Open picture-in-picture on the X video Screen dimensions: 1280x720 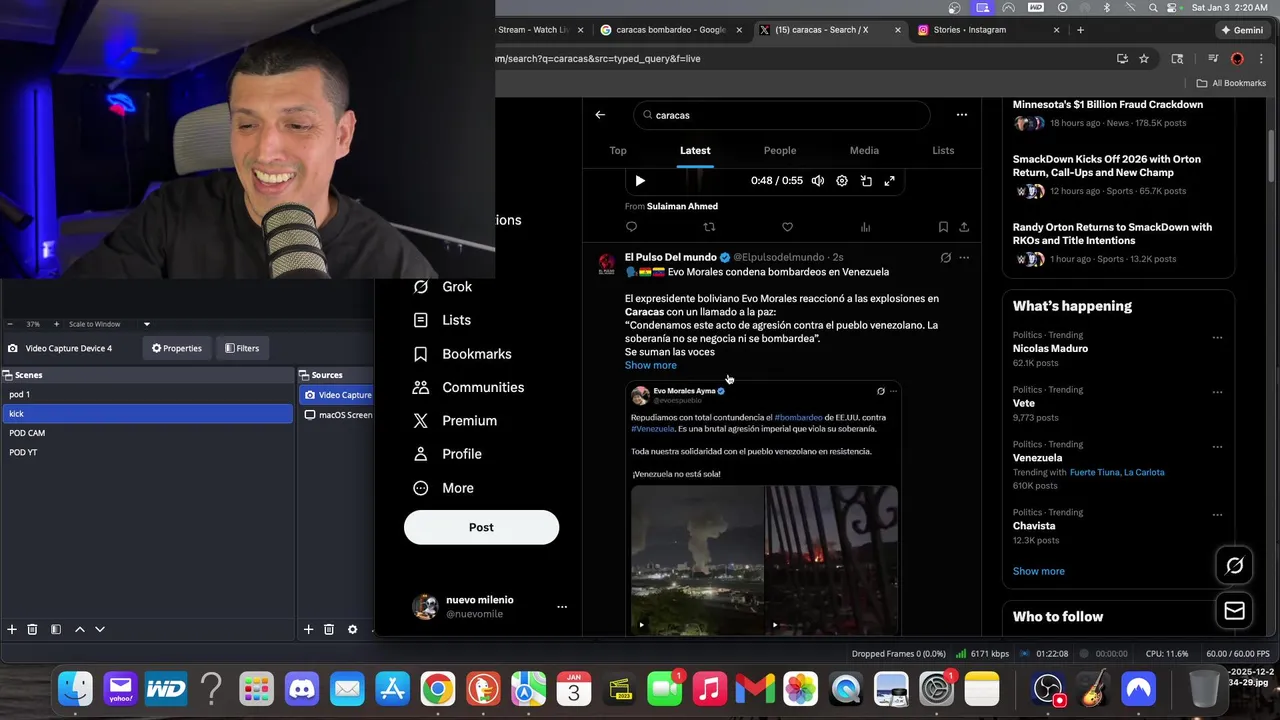click(x=866, y=181)
